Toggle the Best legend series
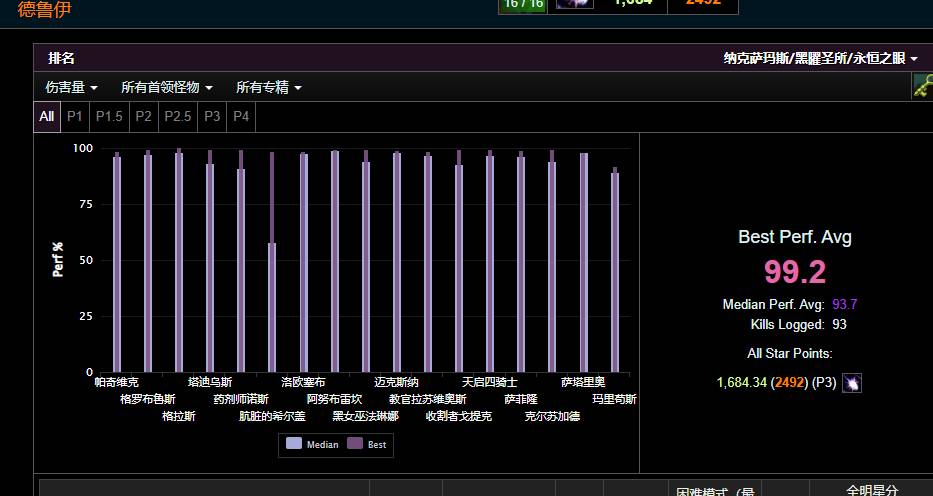 pos(367,444)
